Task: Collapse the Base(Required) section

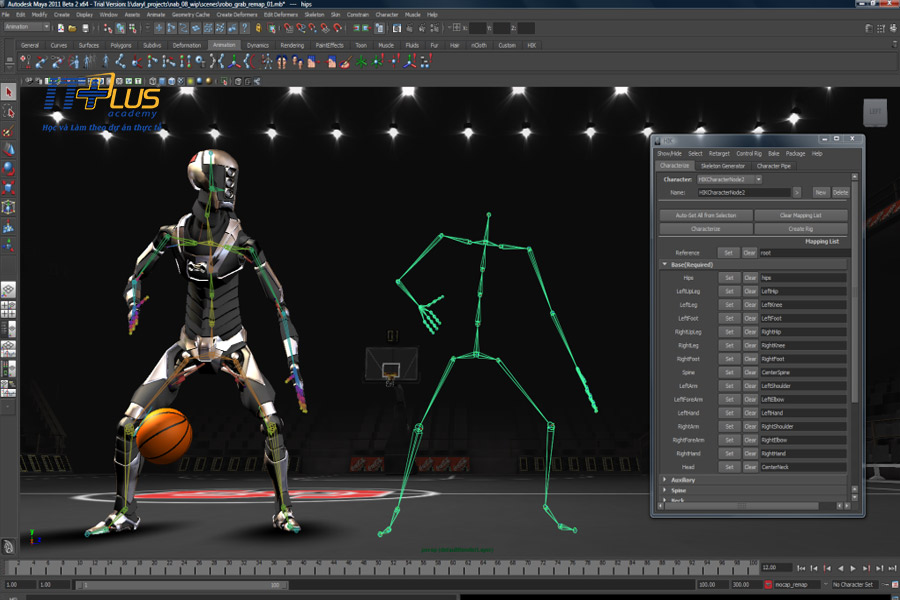Action: (x=665, y=265)
